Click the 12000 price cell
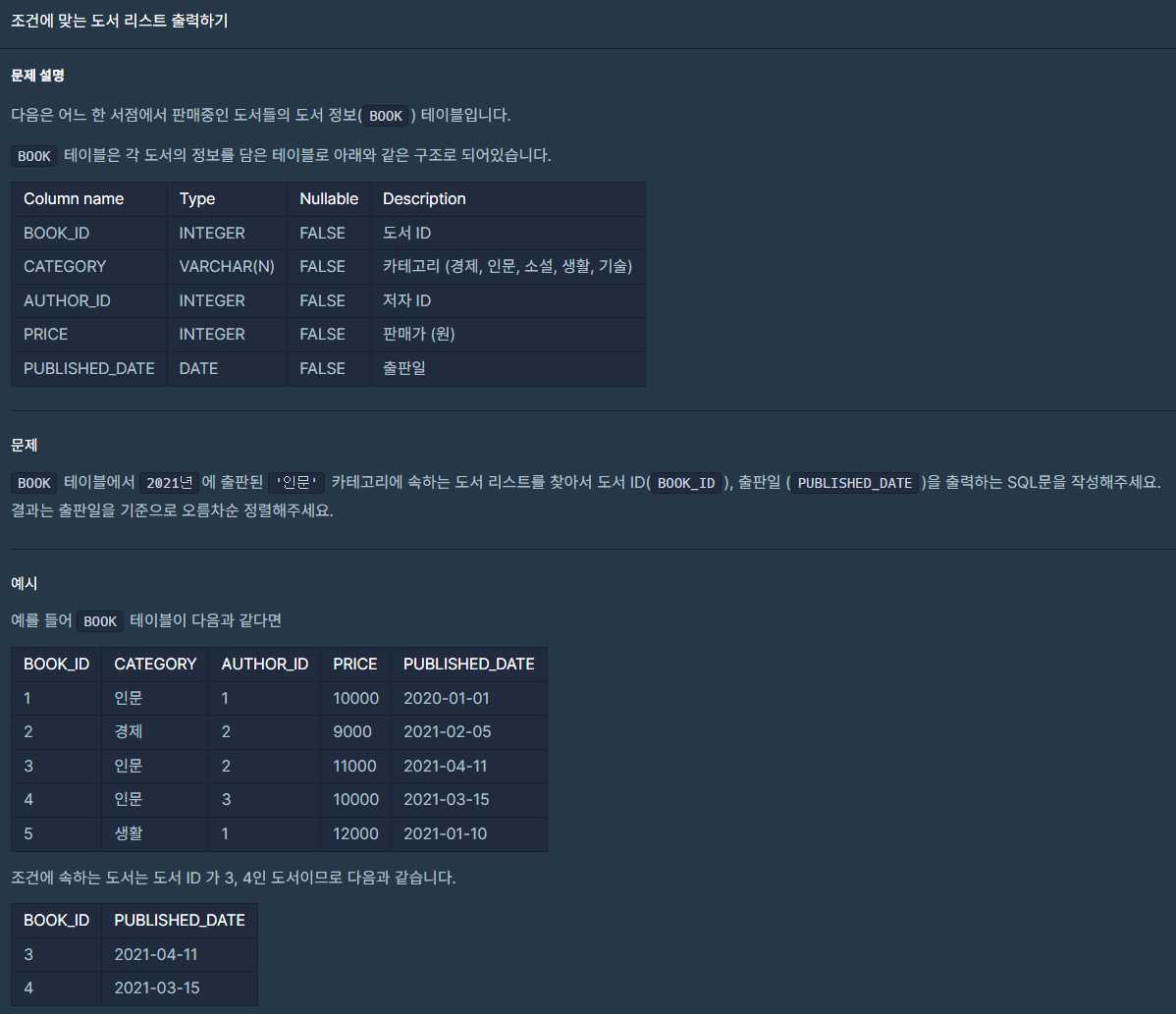 pos(355,834)
